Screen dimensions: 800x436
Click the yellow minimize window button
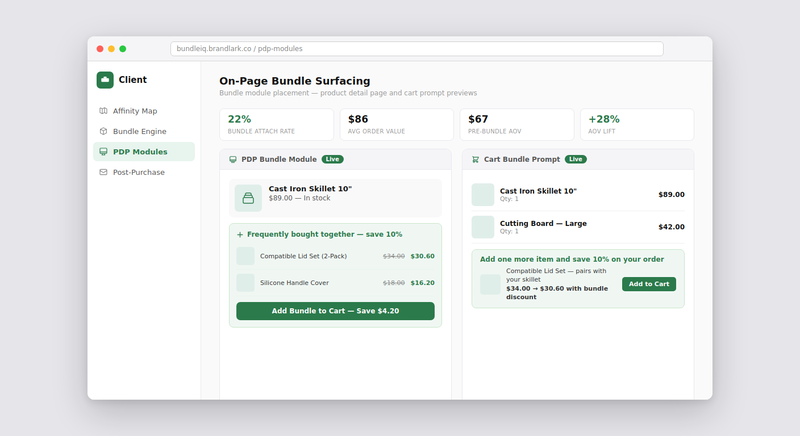point(111,49)
